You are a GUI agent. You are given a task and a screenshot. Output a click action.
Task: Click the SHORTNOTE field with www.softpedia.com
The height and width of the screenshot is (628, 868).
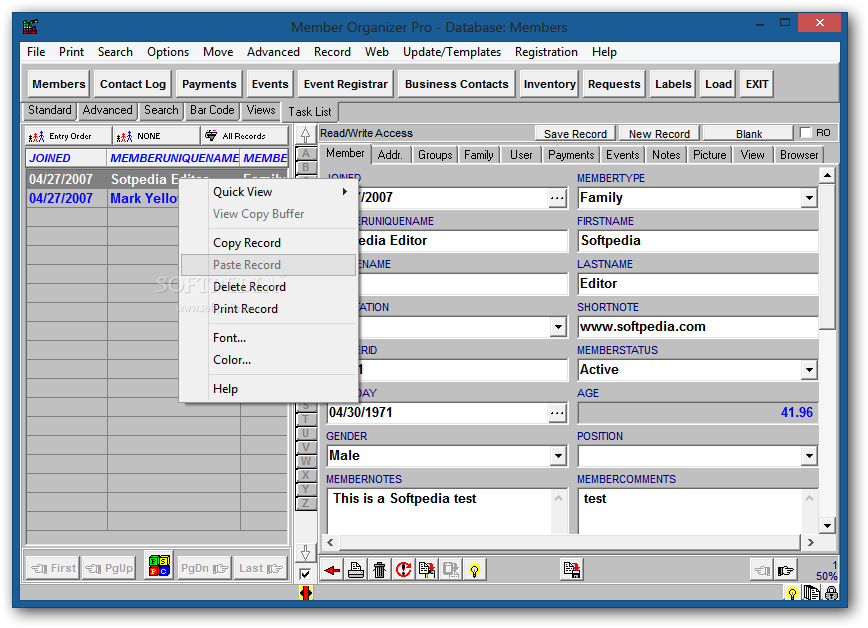pos(698,327)
